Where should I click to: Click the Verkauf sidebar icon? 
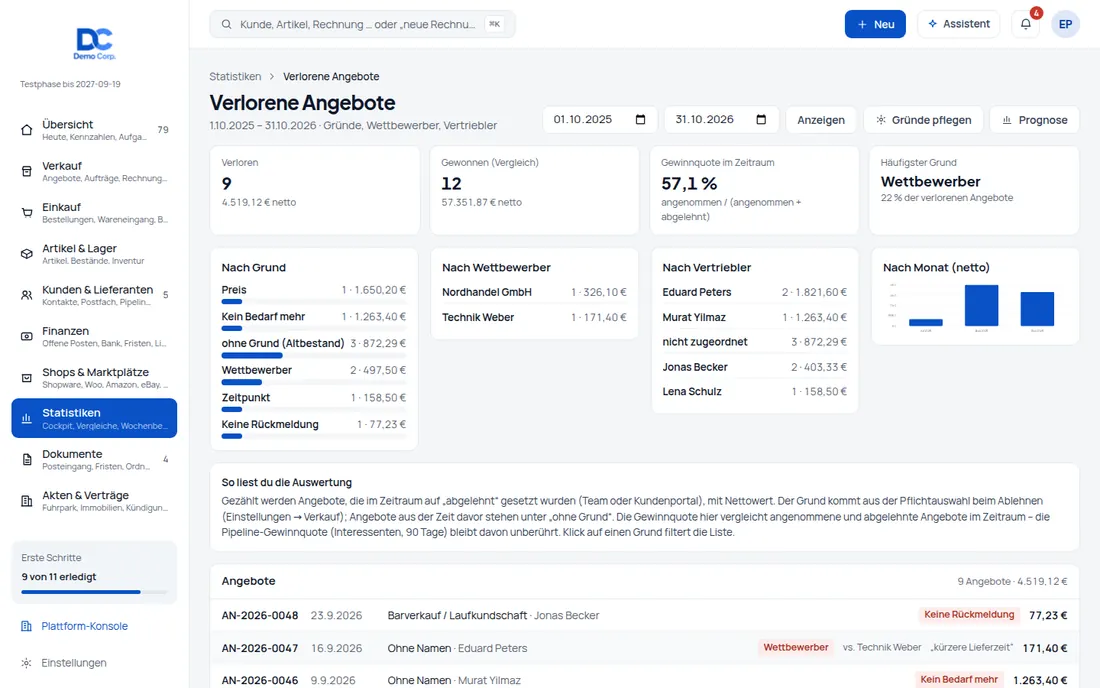[x=27, y=171]
